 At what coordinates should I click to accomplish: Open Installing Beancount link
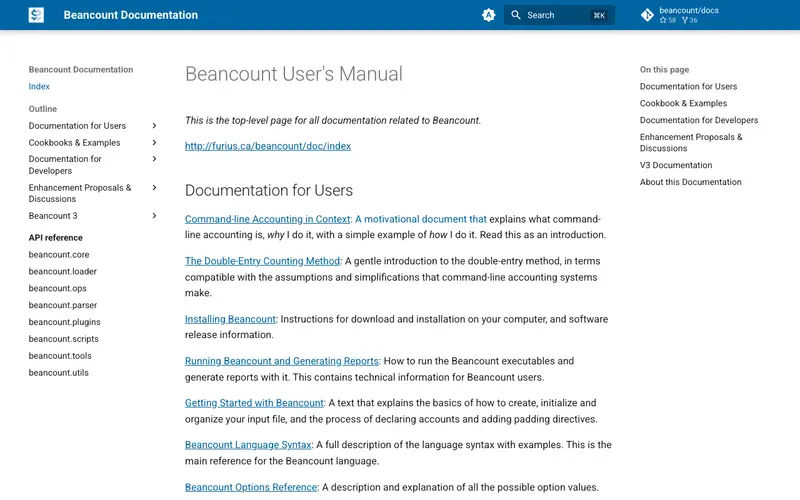tap(230, 319)
